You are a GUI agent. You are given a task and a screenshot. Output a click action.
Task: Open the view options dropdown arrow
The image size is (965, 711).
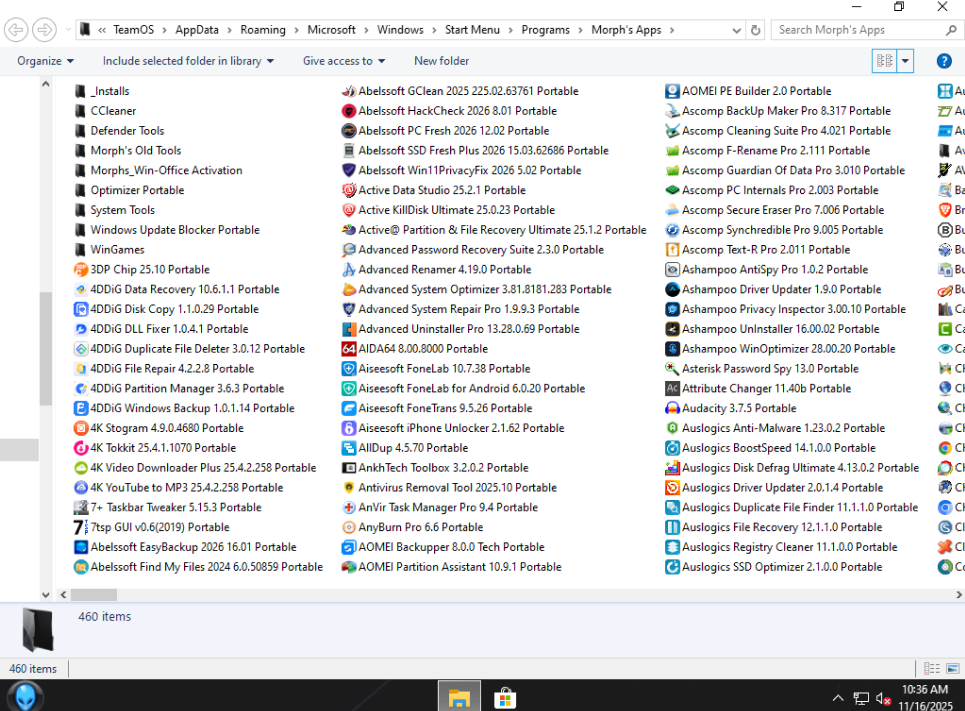[x=905, y=61]
